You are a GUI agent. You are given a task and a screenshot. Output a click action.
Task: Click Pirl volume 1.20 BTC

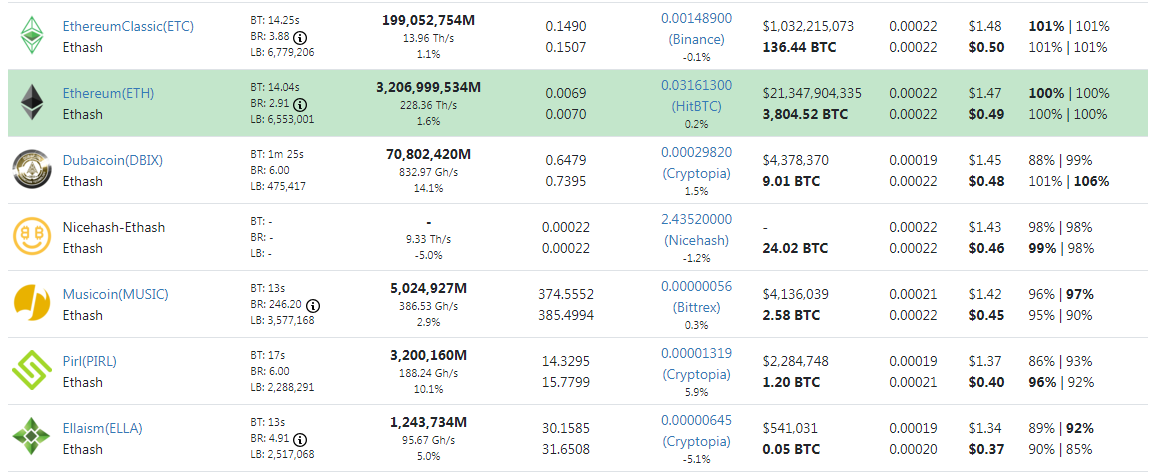pos(792,382)
